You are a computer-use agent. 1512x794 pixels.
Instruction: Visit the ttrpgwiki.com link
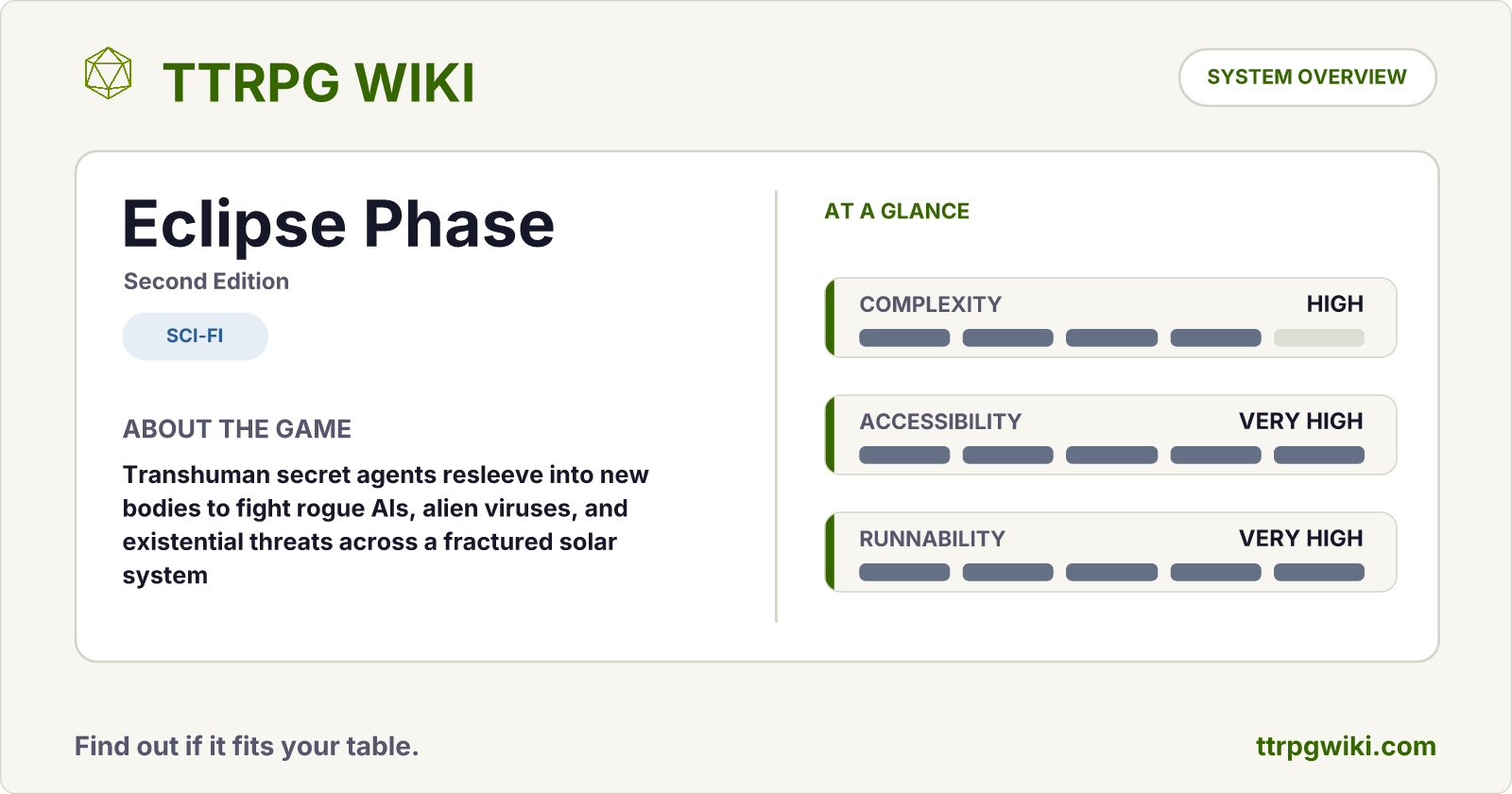coord(1346,746)
